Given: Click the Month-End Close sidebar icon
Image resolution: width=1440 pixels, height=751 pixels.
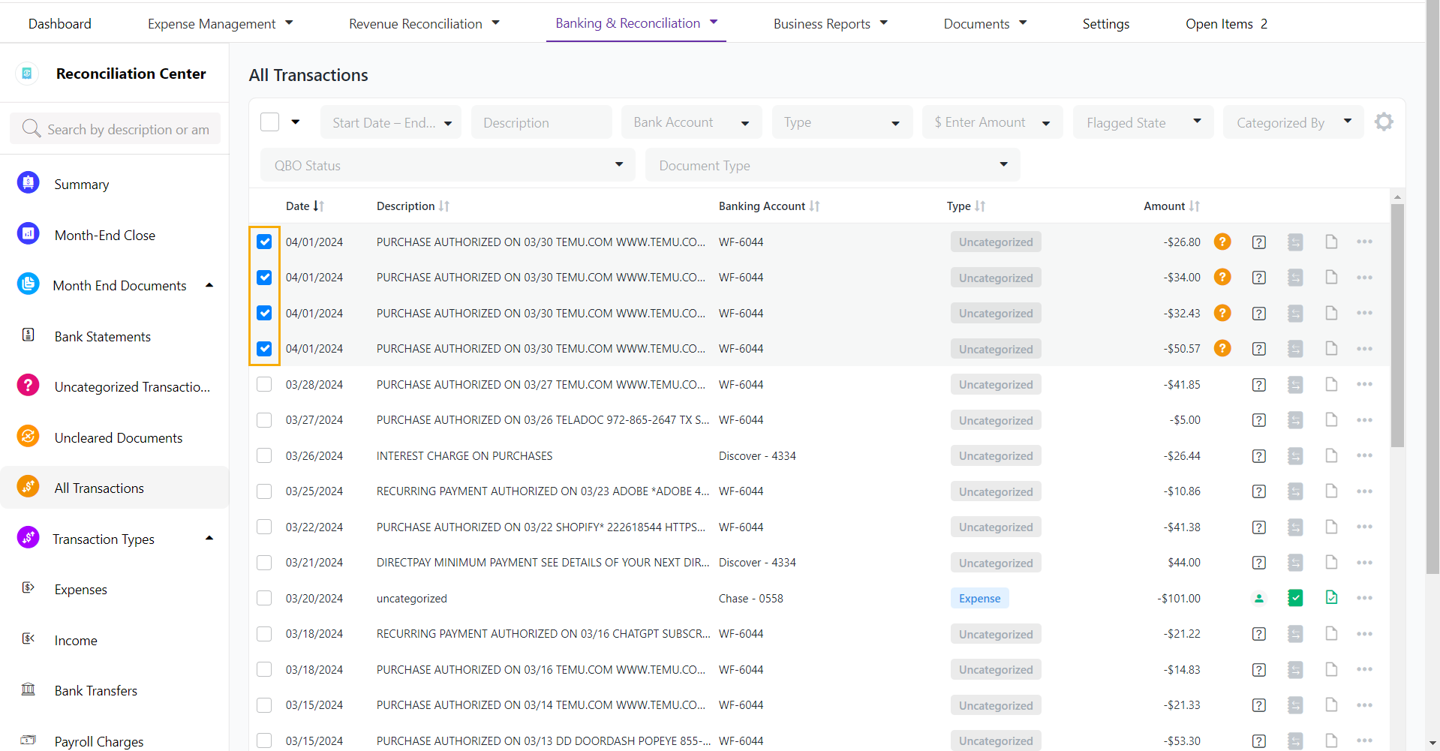Looking at the screenshot, I should click(28, 234).
